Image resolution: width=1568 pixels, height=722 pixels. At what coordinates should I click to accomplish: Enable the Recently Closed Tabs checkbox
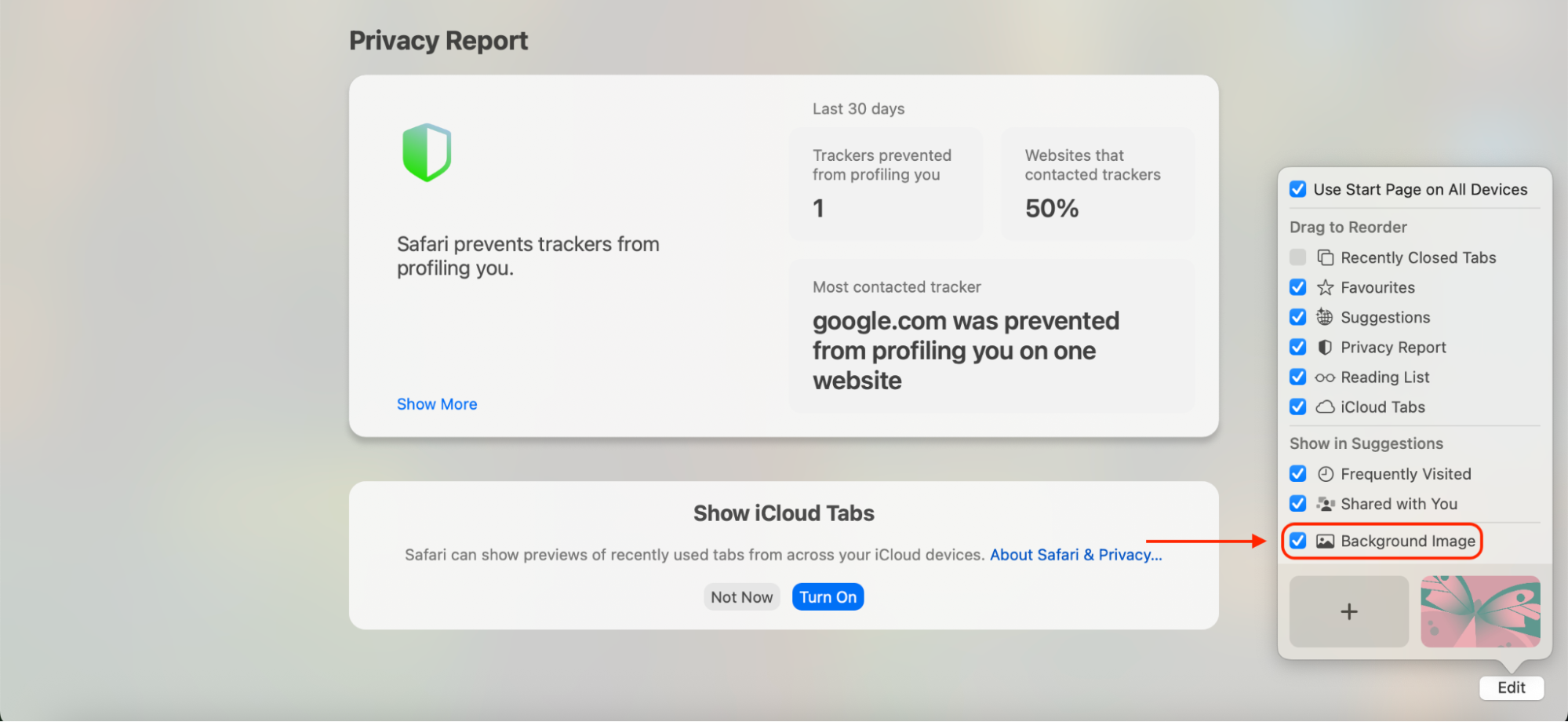1298,257
